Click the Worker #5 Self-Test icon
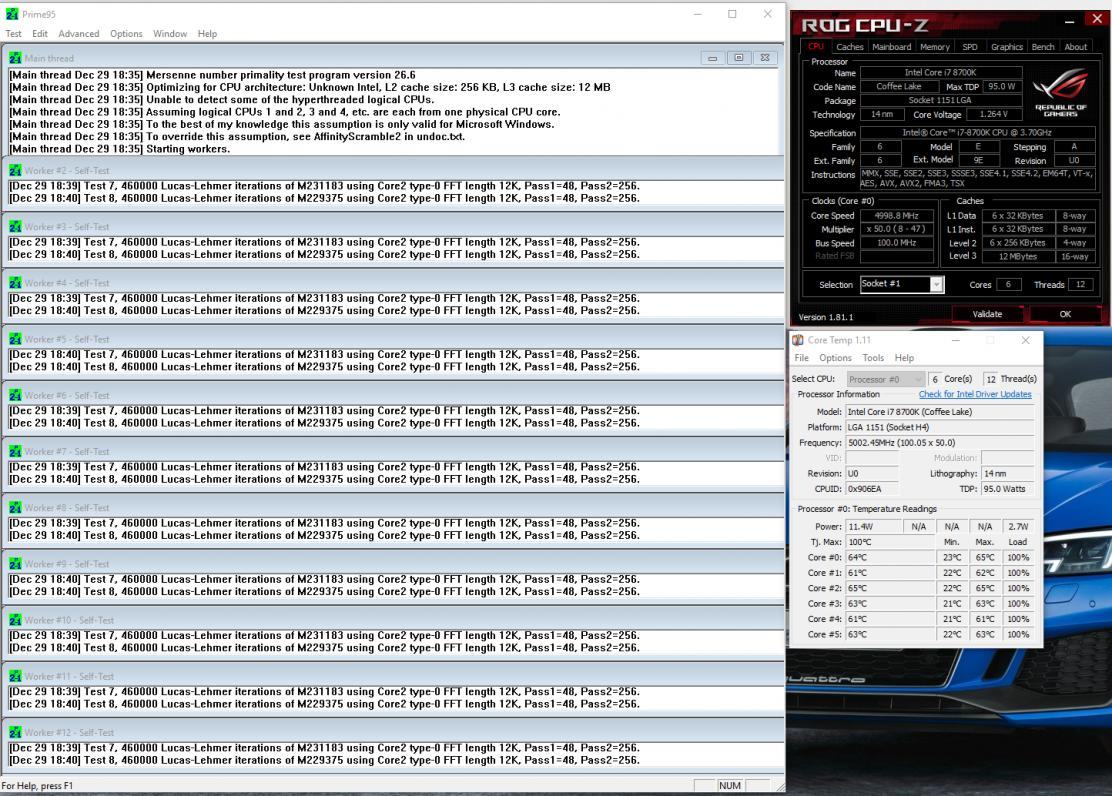The height and width of the screenshot is (796, 1112). pyautogui.click(x=15, y=338)
